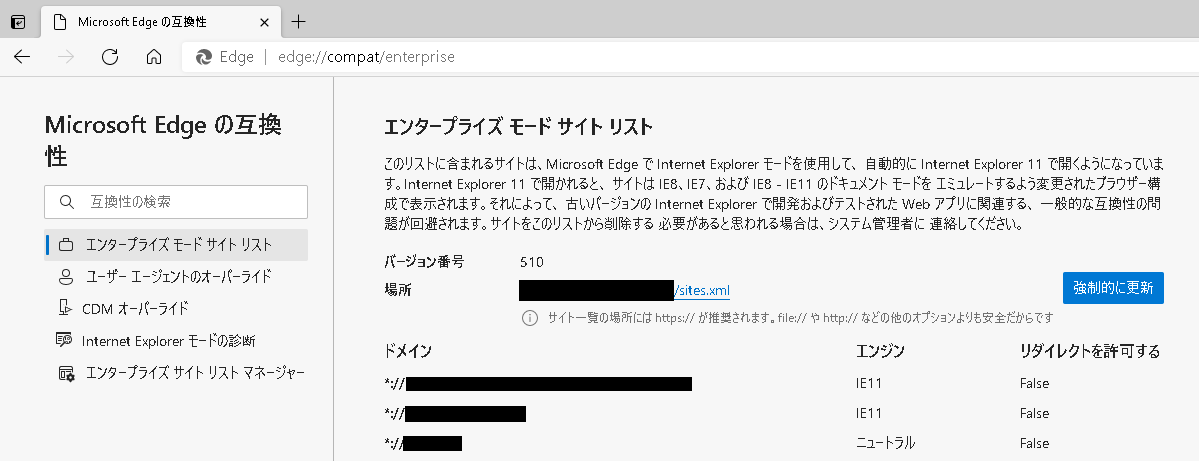Select エンタープライズ モード サイト リスト menu item
The image size is (1199, 461).
point(176,245)
